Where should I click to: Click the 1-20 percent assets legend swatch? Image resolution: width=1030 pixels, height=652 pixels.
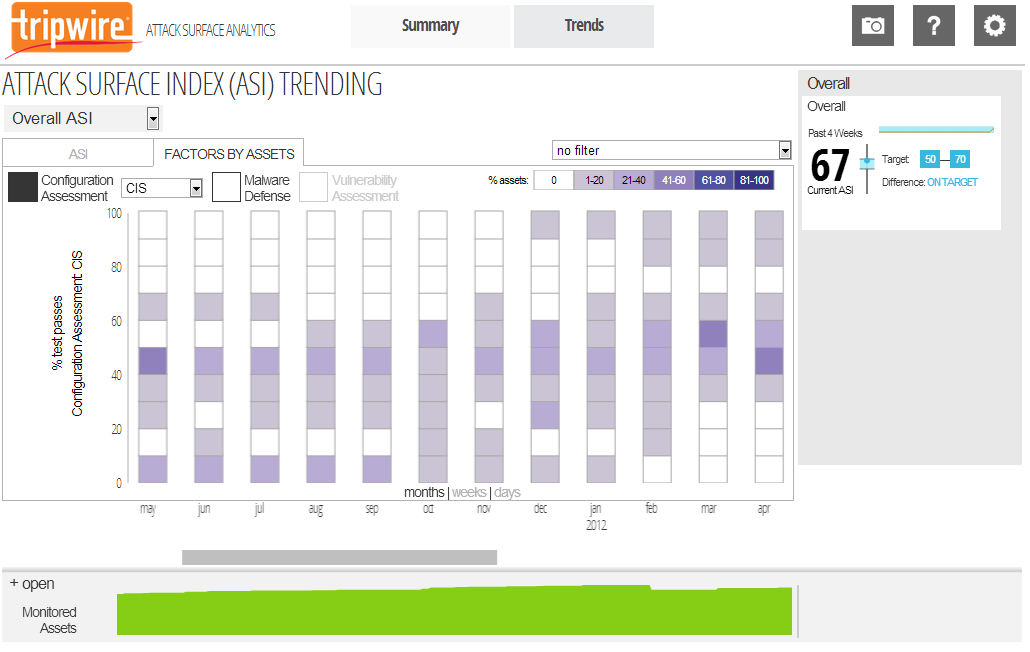pos(594,181)
